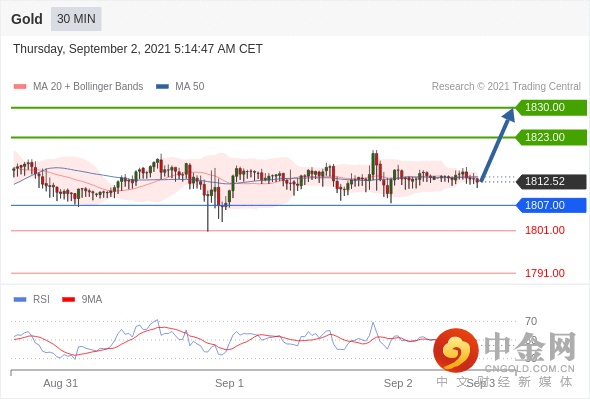Select the 1830.00 target price label
The height and width of the screenshot is (400, 590).
pyautogui.click(x=551, y=108)
